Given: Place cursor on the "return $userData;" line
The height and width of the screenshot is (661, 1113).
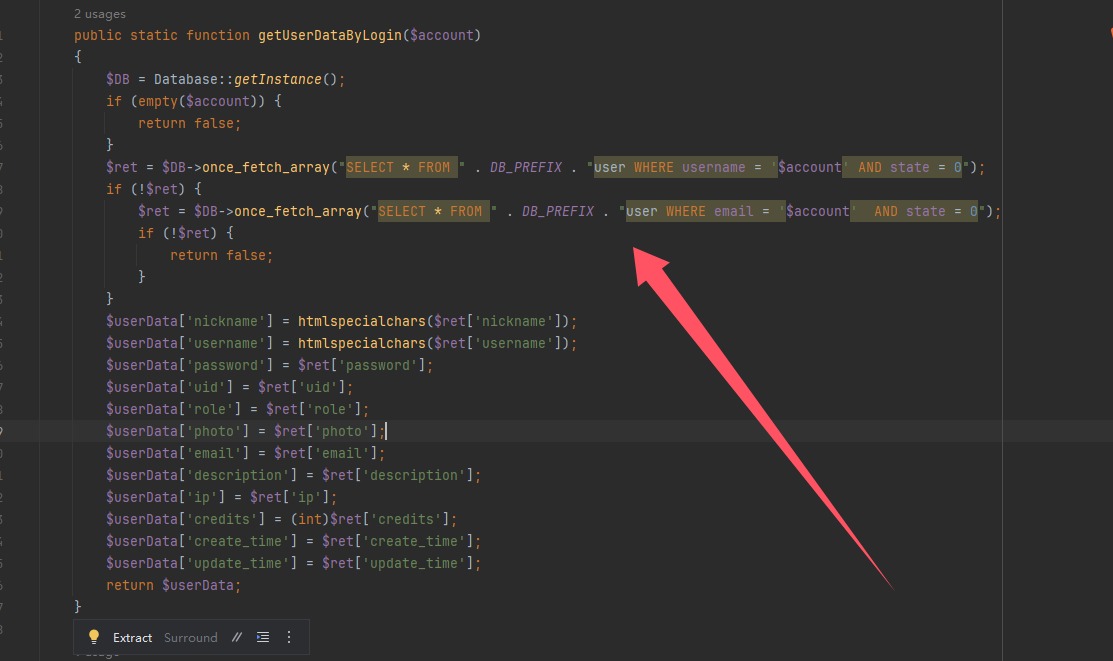Looking at the screenshot, I should pyautogui.click(x=174, y=585).
